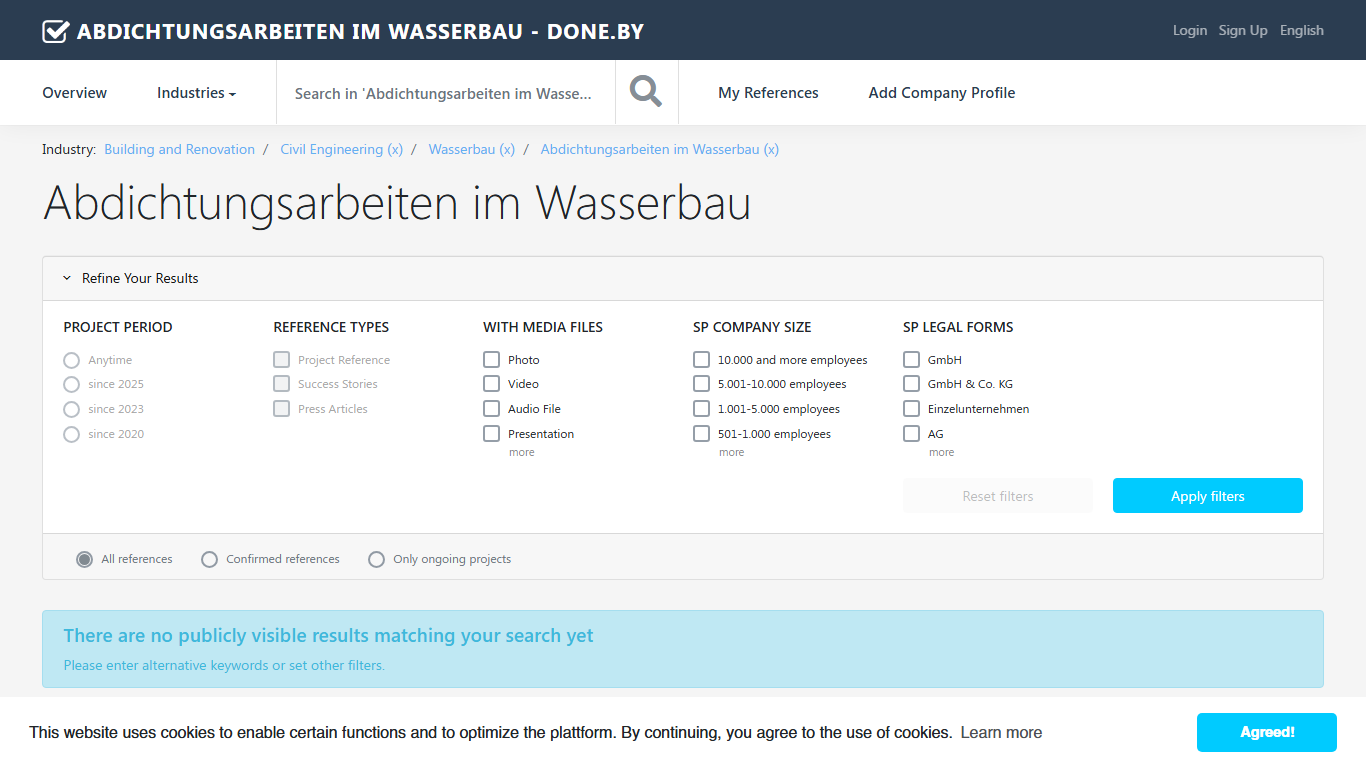The width and height of the screenshot is (1366, 768).
Task: Open Building and Renovation breadcrumb
Action: (180, 149)
